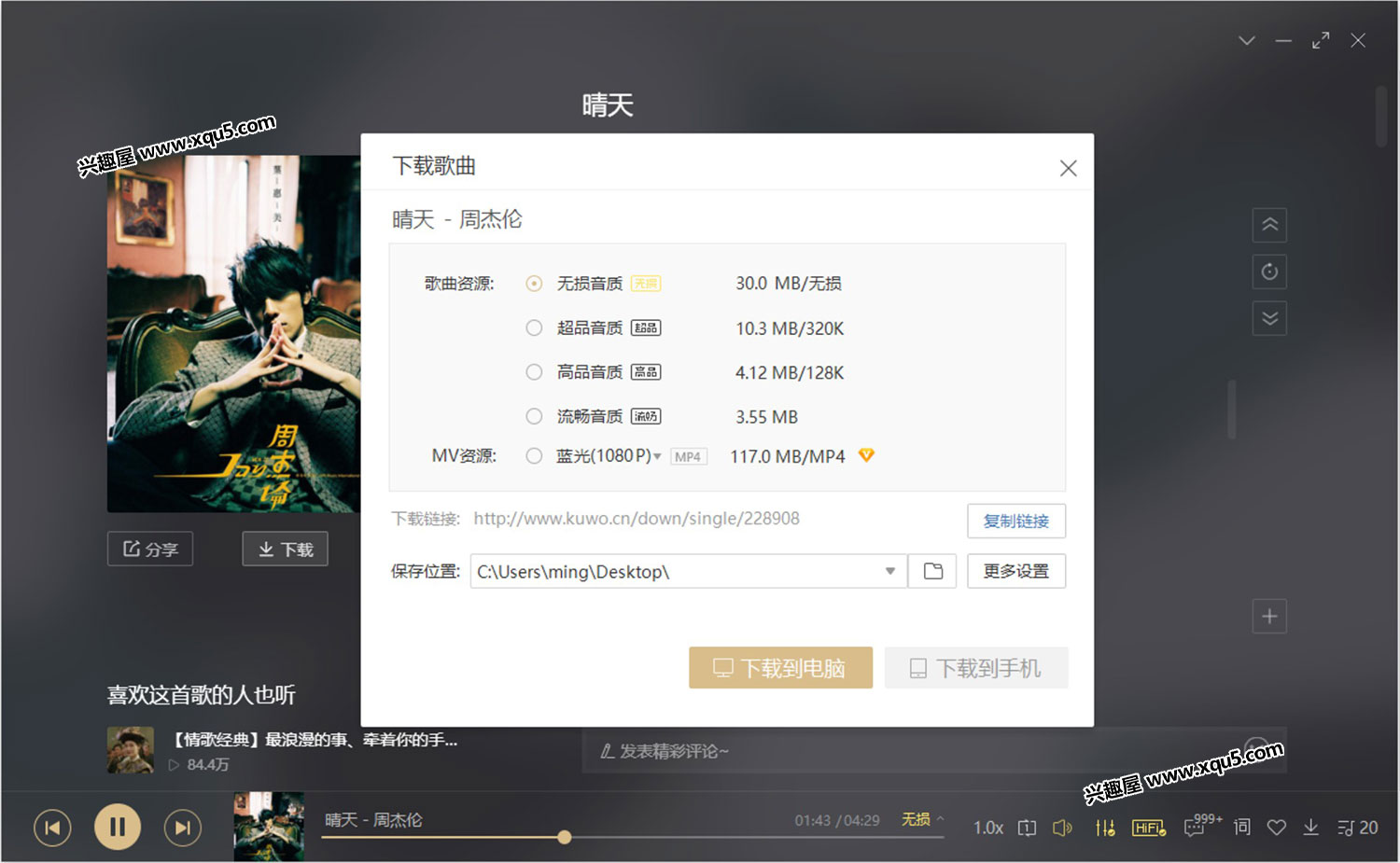Click the download icon in the player bar

coord(1310,828)
